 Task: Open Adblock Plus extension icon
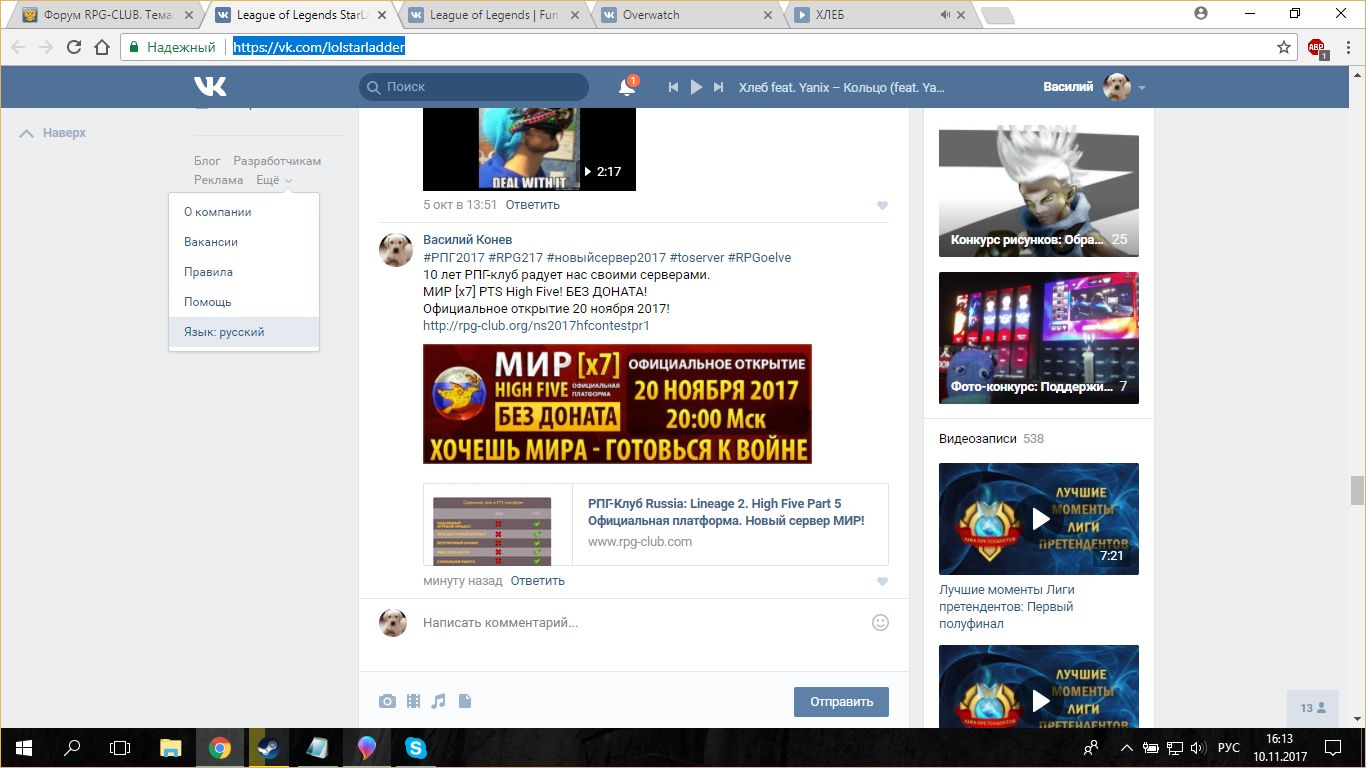(1316, 47)
